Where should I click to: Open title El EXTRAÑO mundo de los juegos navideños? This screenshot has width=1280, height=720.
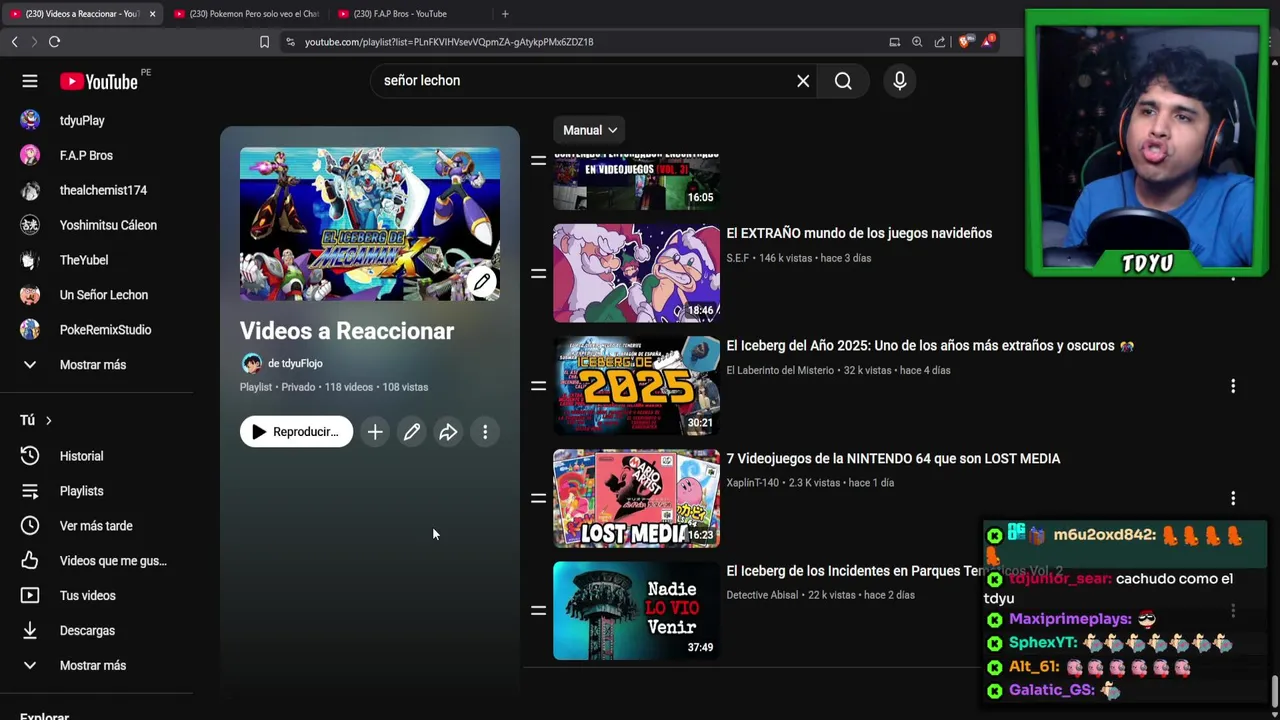coord(859,233)
